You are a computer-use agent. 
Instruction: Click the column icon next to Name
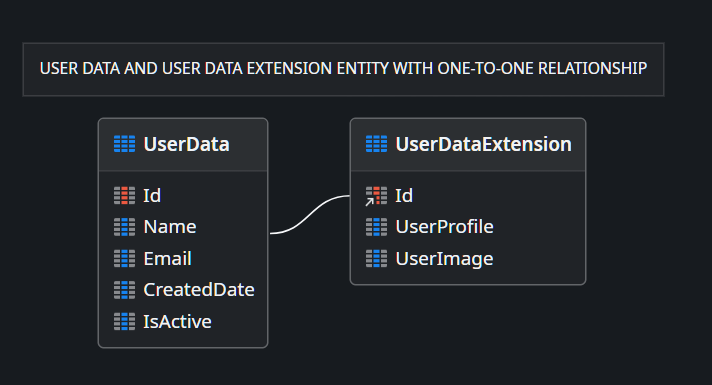(x=124, y=227)
